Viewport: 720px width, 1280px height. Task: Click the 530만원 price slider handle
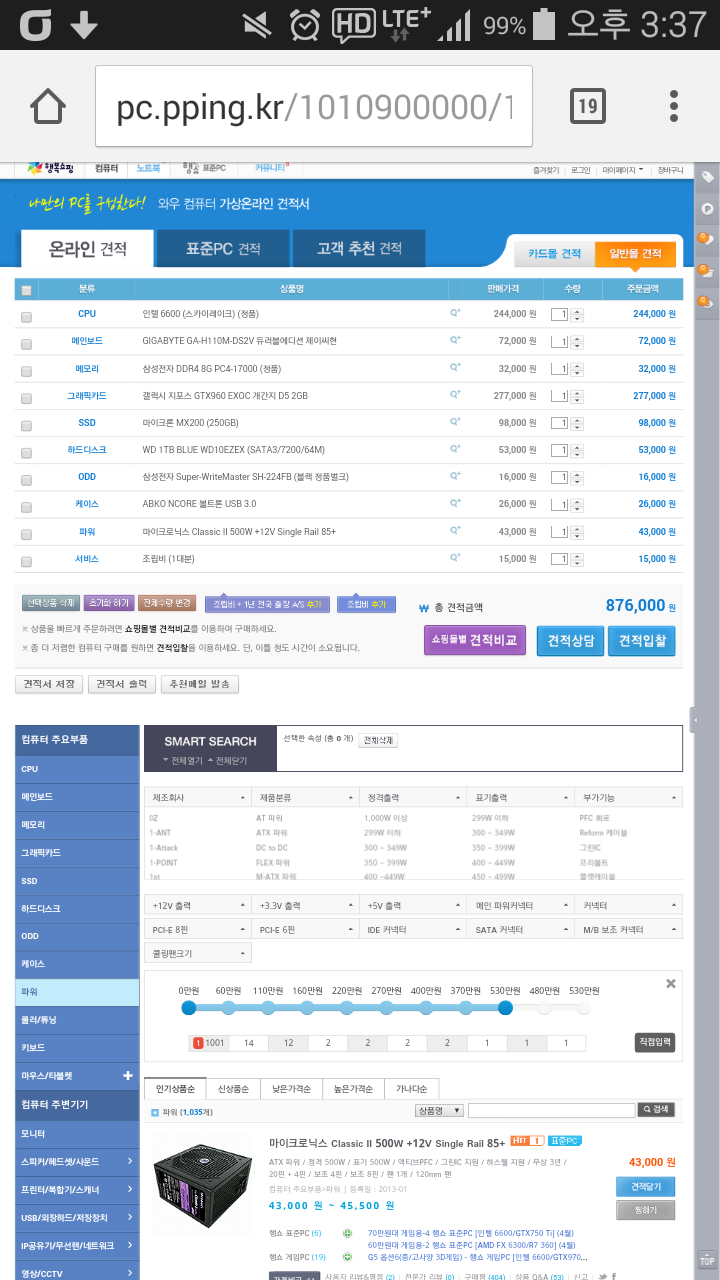tap(505, 1008)
